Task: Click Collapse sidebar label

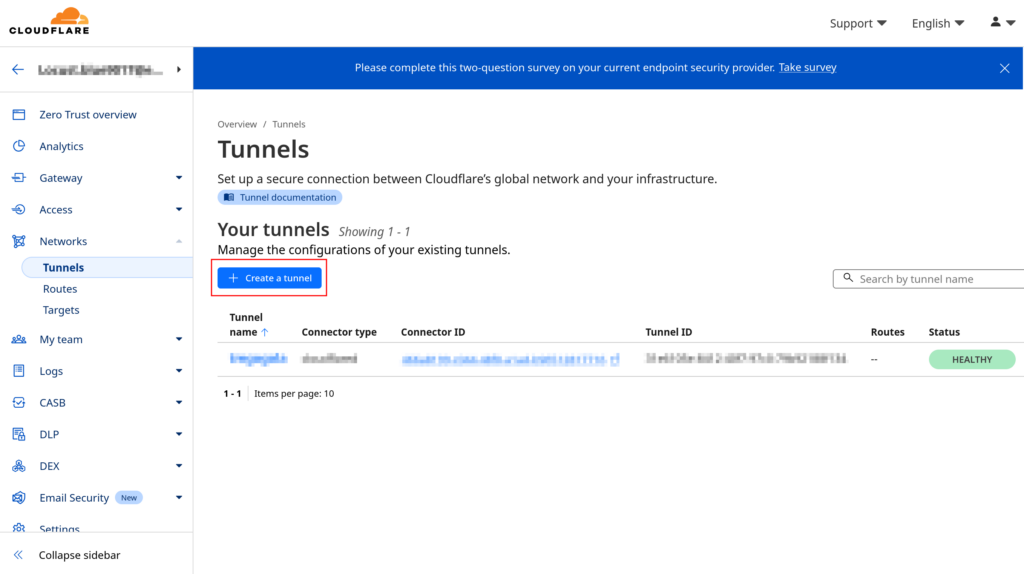Action: pyautogui.click(x=79, y=555)
